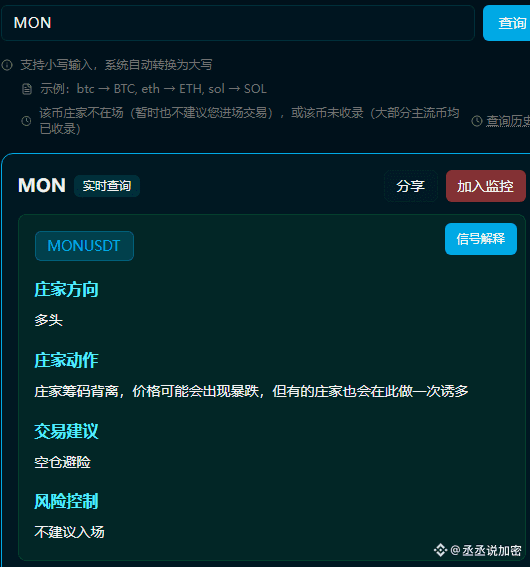Click the MON result title
The width and height of the screenshot is (530, 567).
42,186
